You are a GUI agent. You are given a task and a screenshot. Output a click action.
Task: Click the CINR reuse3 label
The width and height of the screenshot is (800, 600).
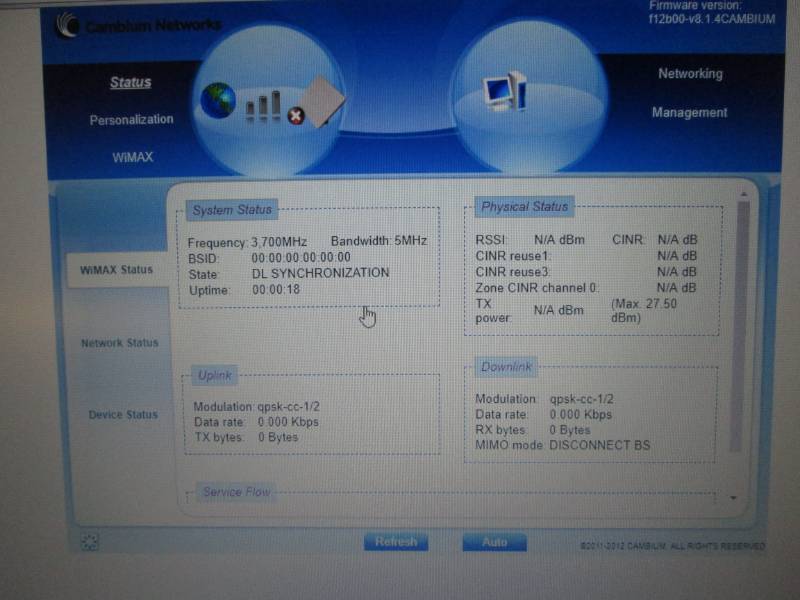click(512, 272)
